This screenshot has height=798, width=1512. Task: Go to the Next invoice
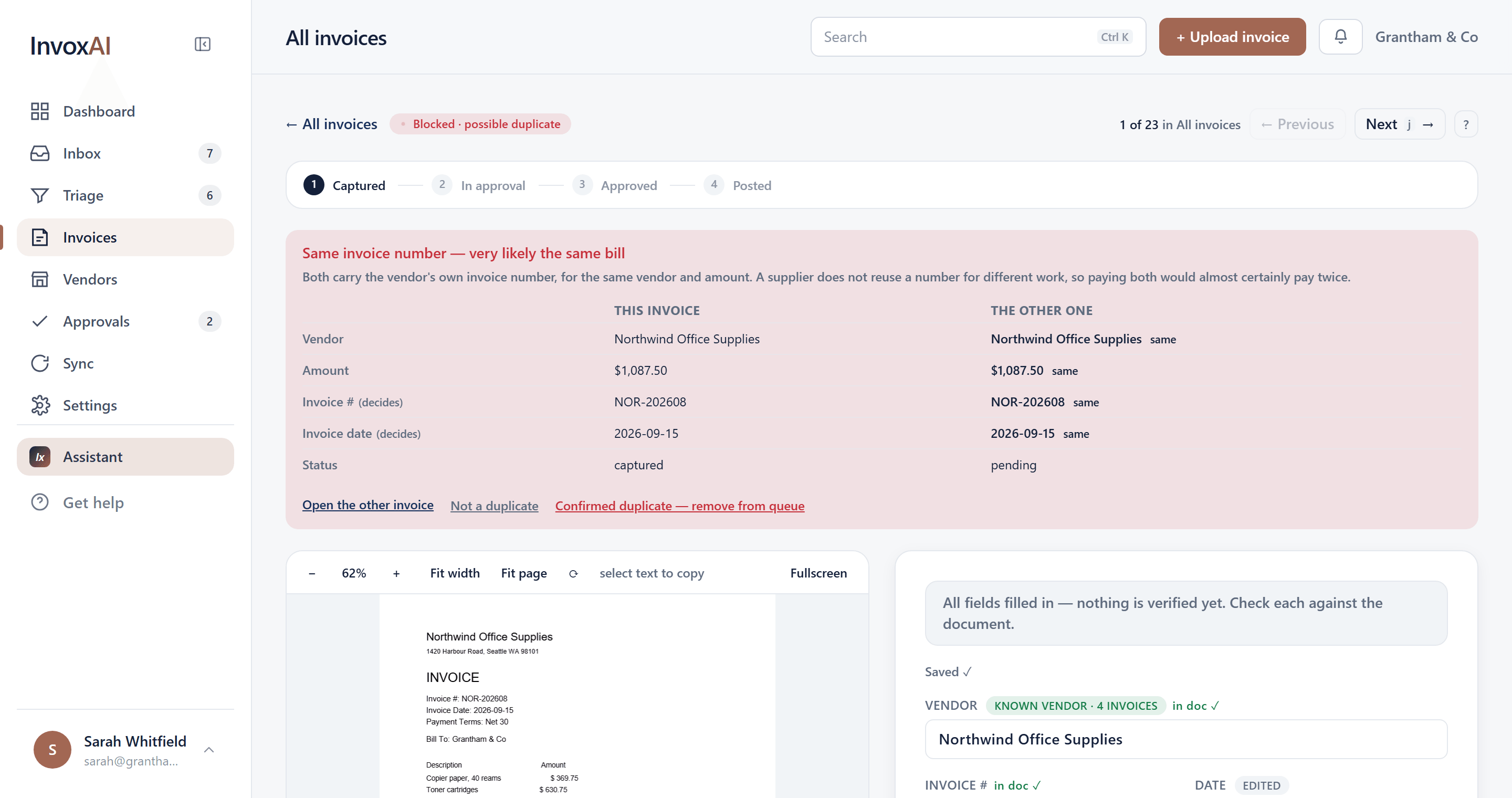(1399, 124)
